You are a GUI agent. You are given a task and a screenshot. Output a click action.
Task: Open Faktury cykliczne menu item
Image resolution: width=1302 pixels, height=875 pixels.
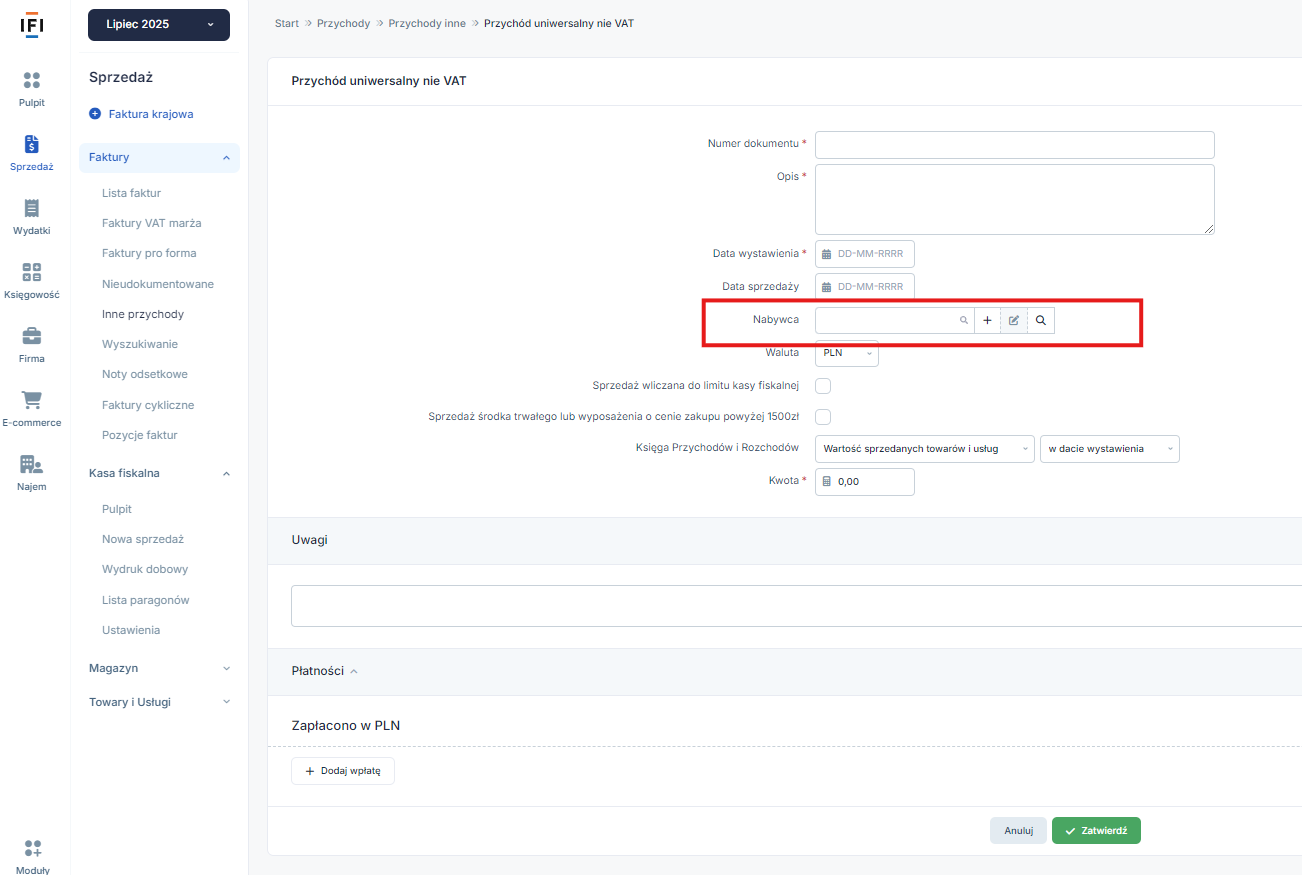(148, 405)
